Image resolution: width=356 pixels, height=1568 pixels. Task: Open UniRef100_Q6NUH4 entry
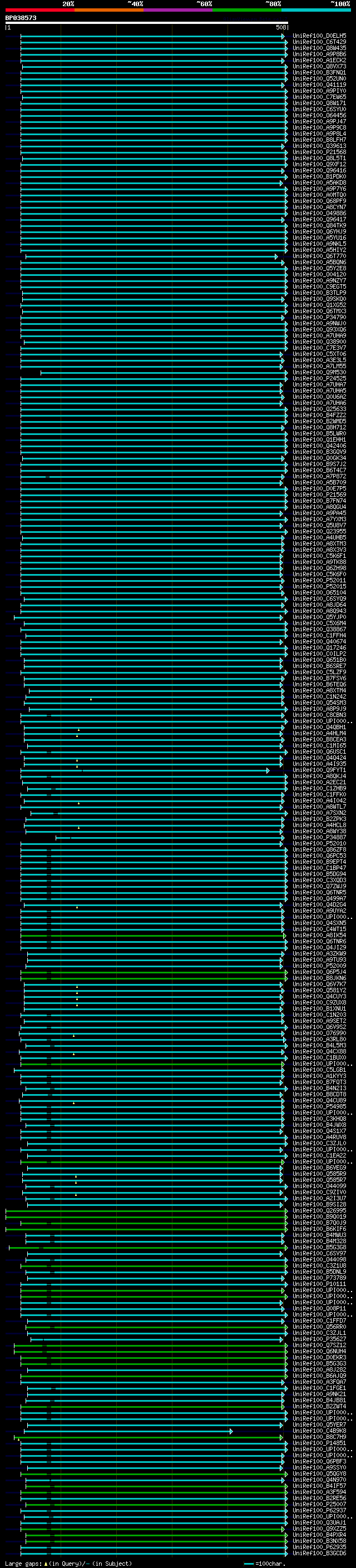pyautogui.click(x=319, y=1351)
